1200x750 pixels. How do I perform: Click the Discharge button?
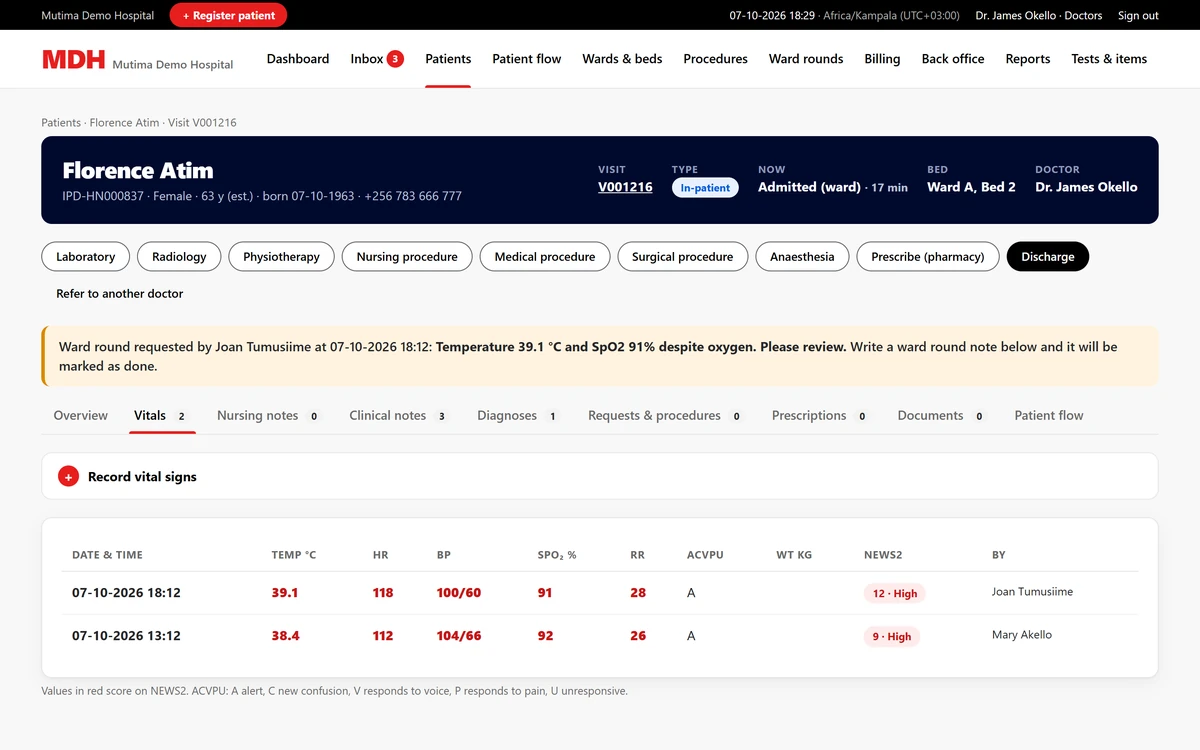click(1048, 257)
